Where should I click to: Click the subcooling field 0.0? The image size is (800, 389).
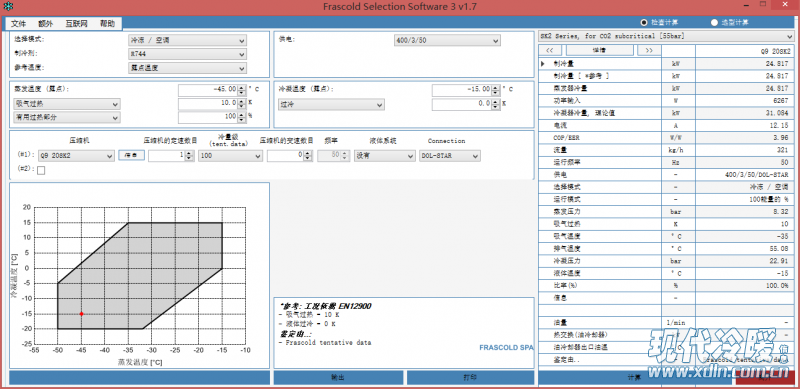(x=461, y=105)
